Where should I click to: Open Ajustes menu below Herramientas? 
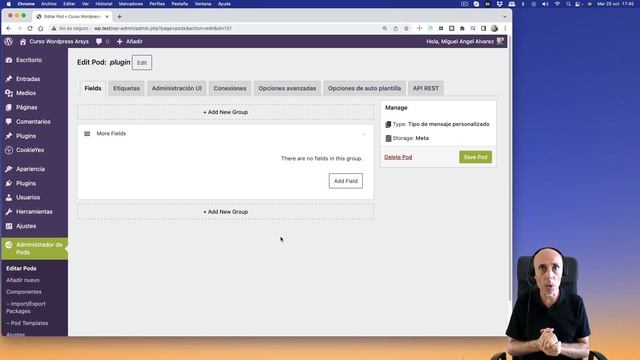click(26, 226)
